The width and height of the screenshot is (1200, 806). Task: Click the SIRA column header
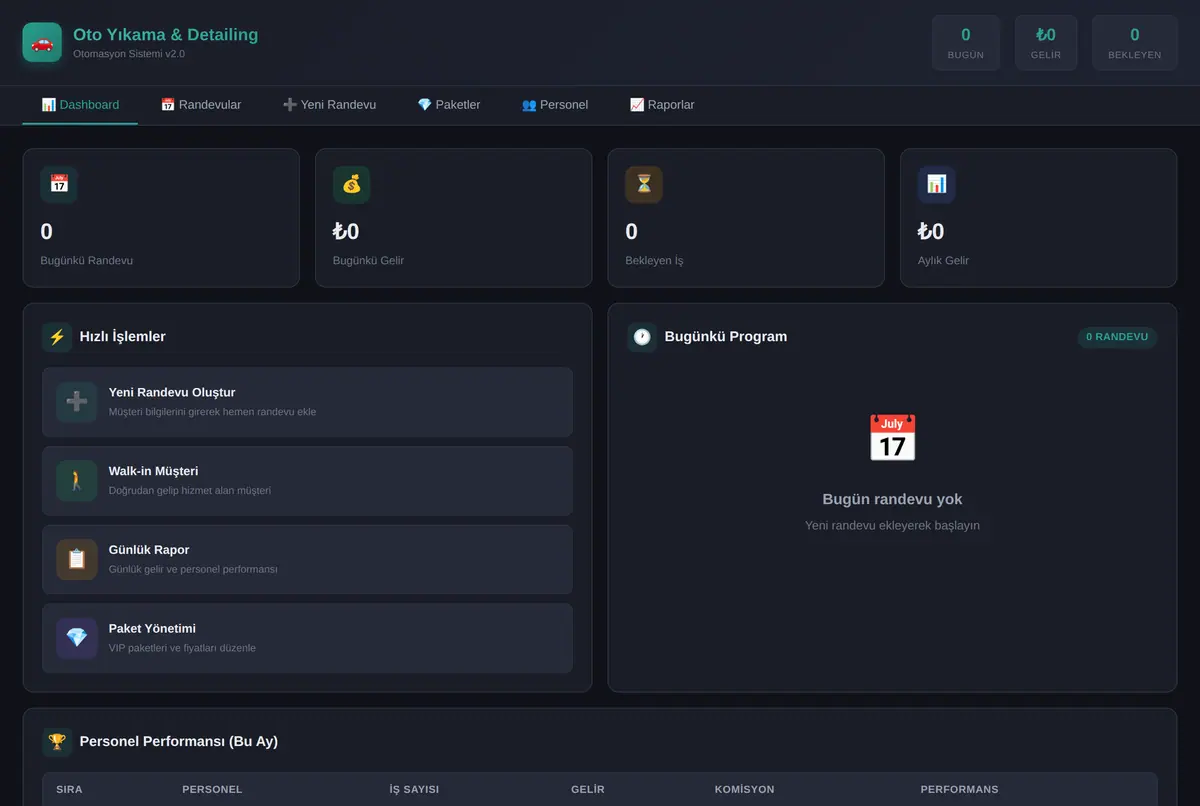coord(70,790)
